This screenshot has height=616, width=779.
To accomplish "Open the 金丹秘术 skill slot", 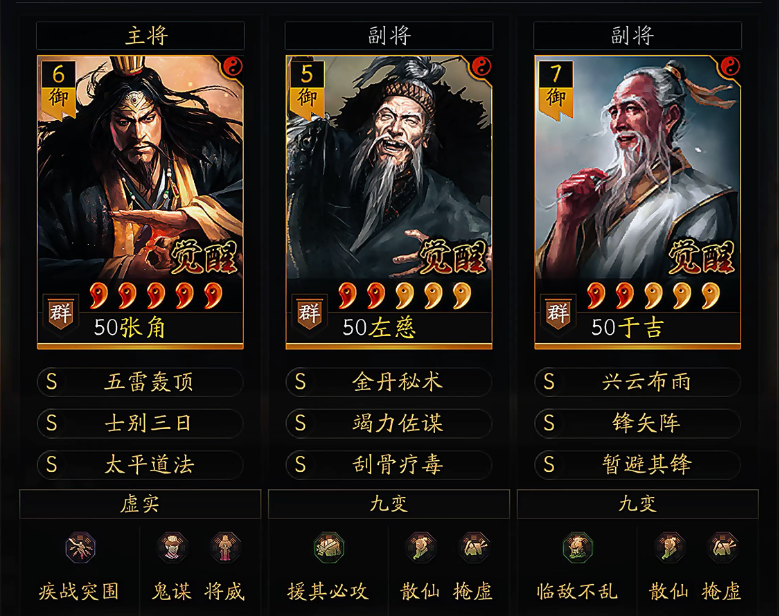I will [389, 382].
